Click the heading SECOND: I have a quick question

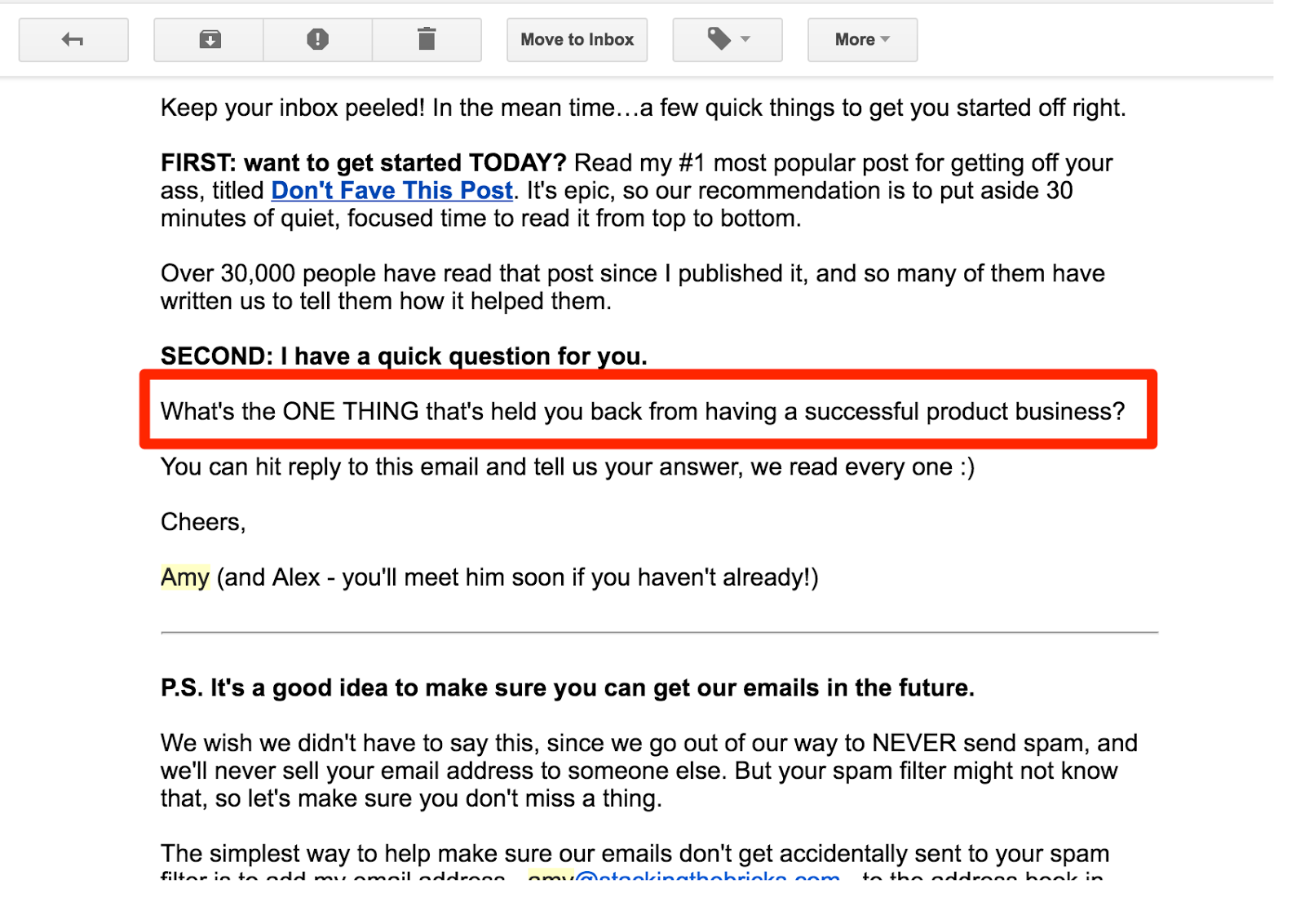tap(404, 356)
